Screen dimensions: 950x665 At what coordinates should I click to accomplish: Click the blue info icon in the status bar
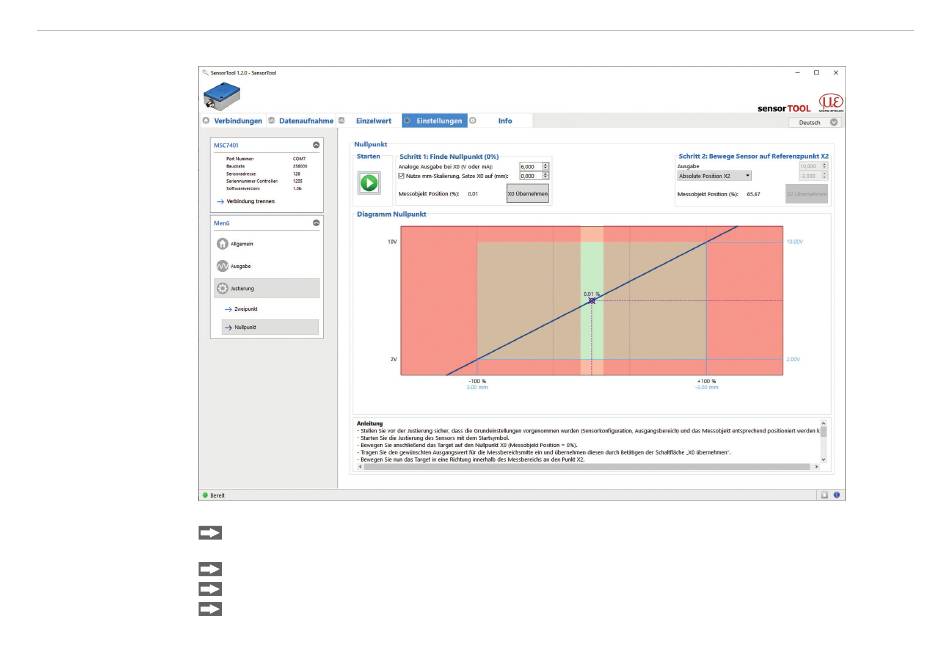837,495
